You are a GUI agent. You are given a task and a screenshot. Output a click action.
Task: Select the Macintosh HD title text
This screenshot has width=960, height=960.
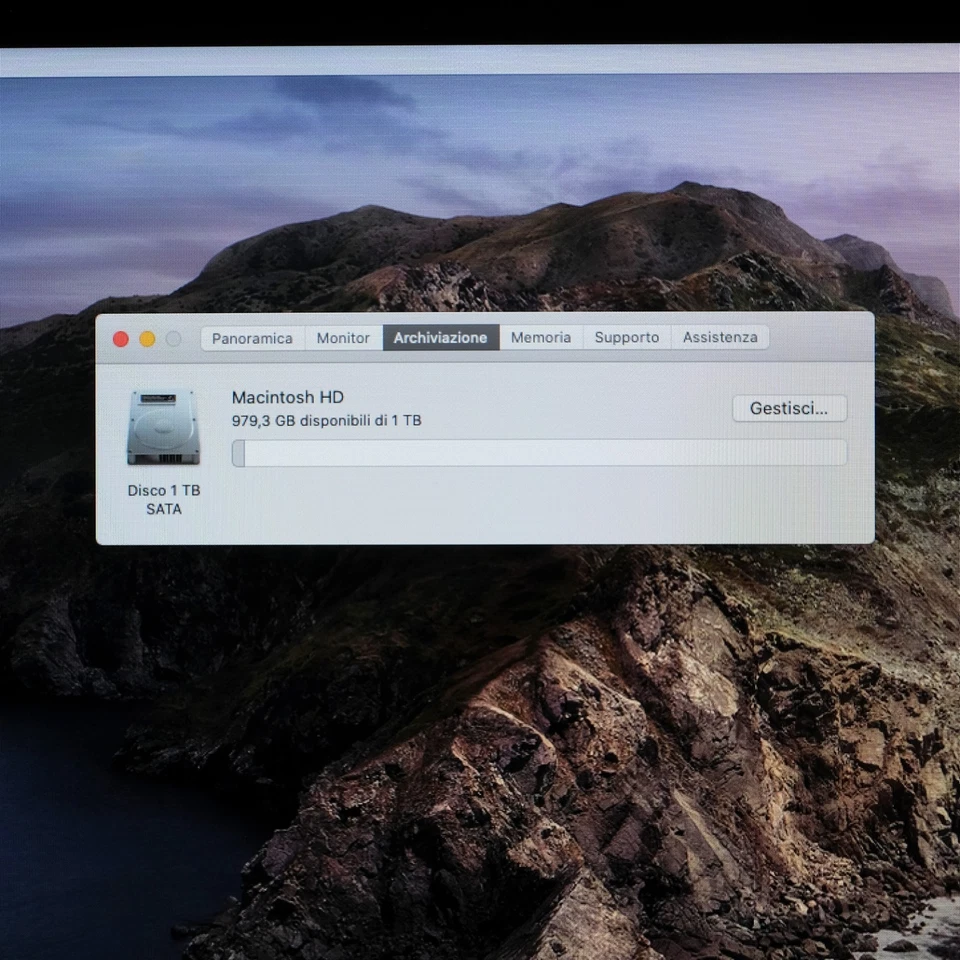(x=287, y=397)
